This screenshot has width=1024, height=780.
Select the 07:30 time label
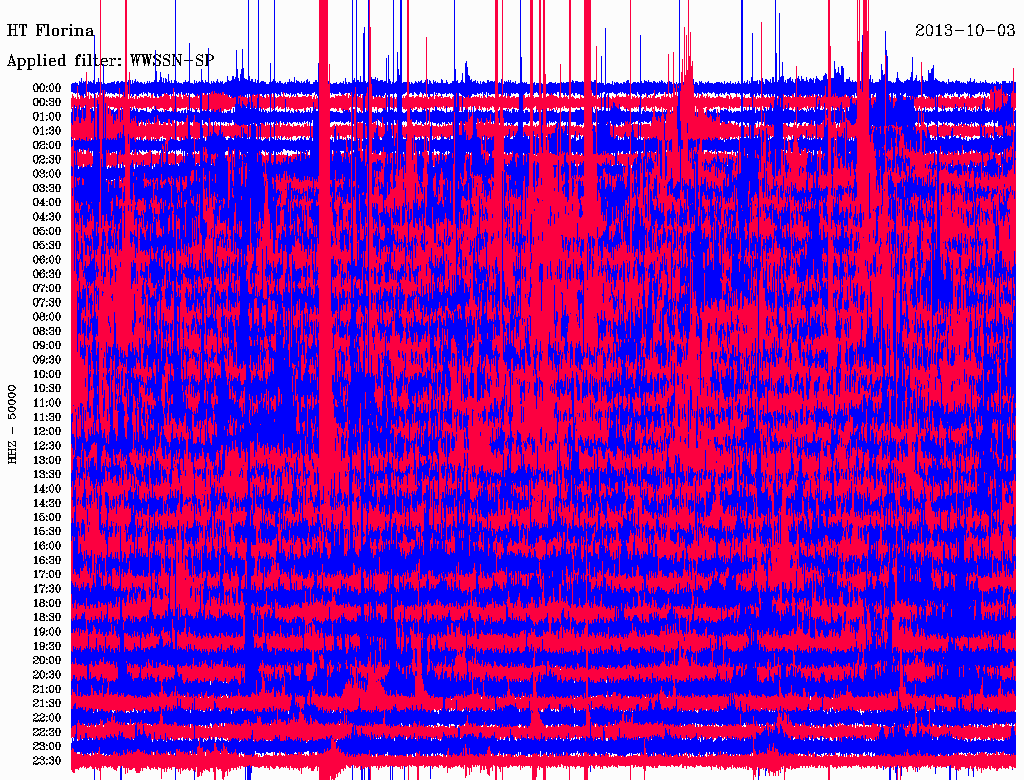click(47, 302)
